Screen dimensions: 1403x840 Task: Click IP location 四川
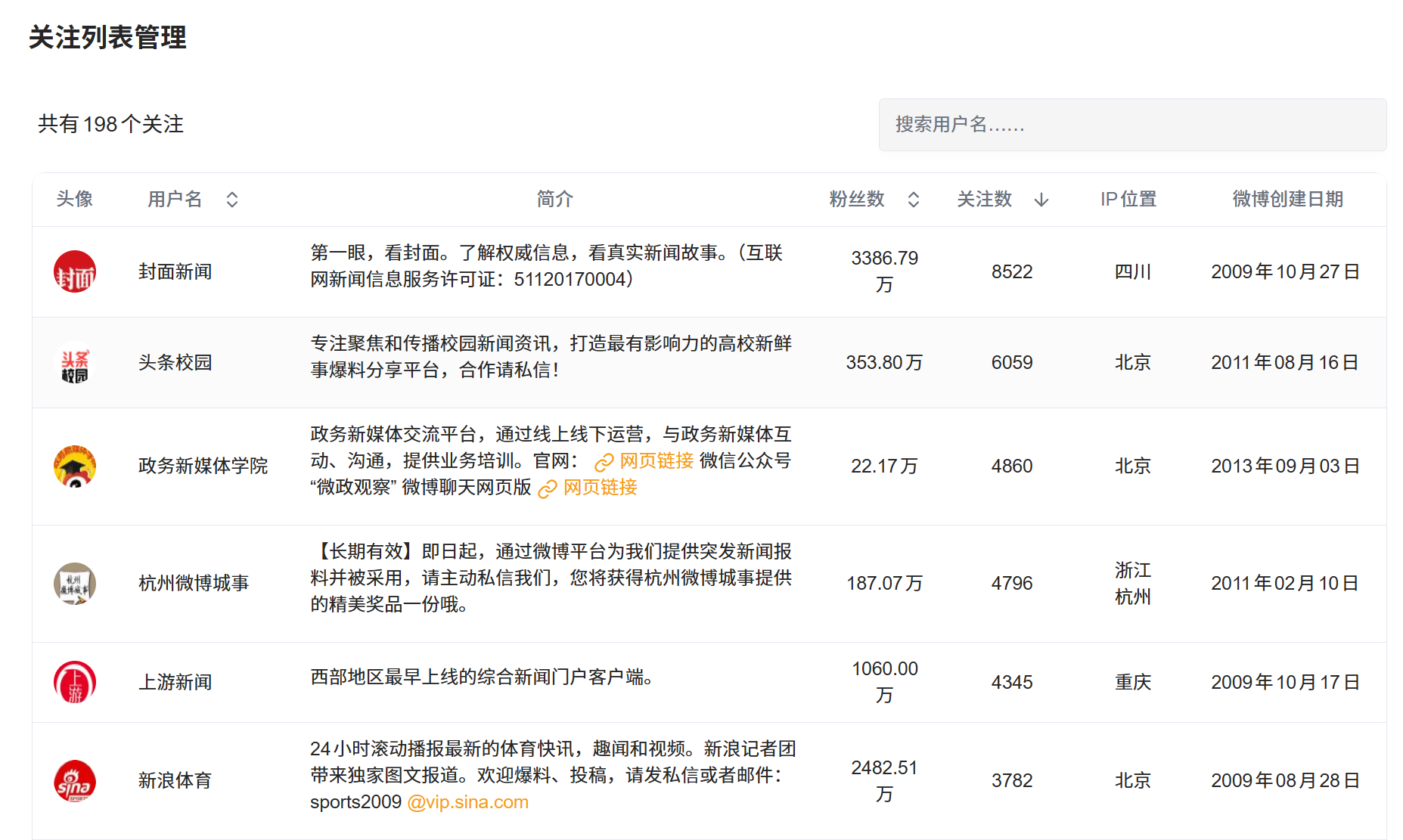pyautogui.click(x=1133, y=272)
